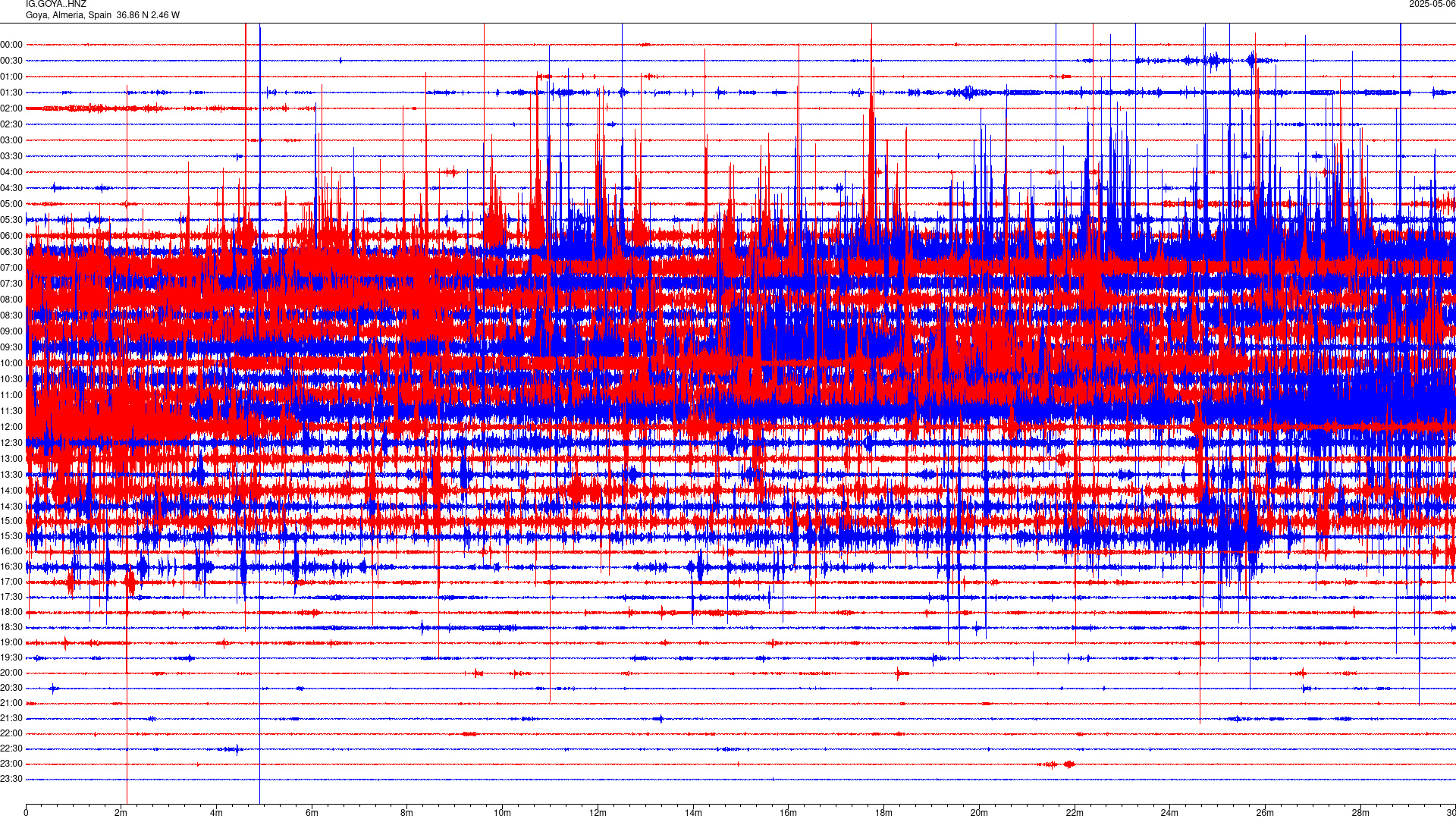Click the 16:00 time row label

pyautogui.click(x=11, y=551)
